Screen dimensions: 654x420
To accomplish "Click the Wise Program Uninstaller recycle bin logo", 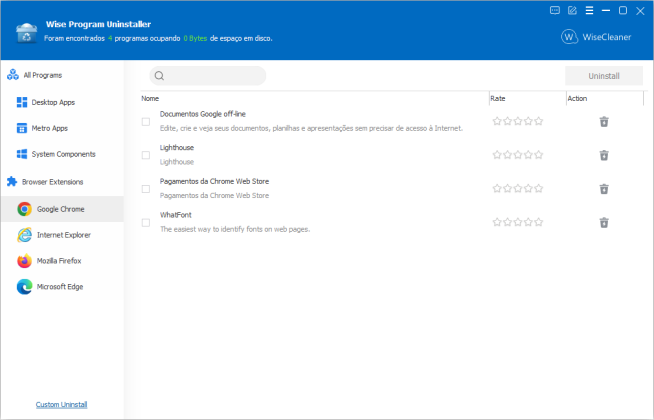I will click(27, 33).
